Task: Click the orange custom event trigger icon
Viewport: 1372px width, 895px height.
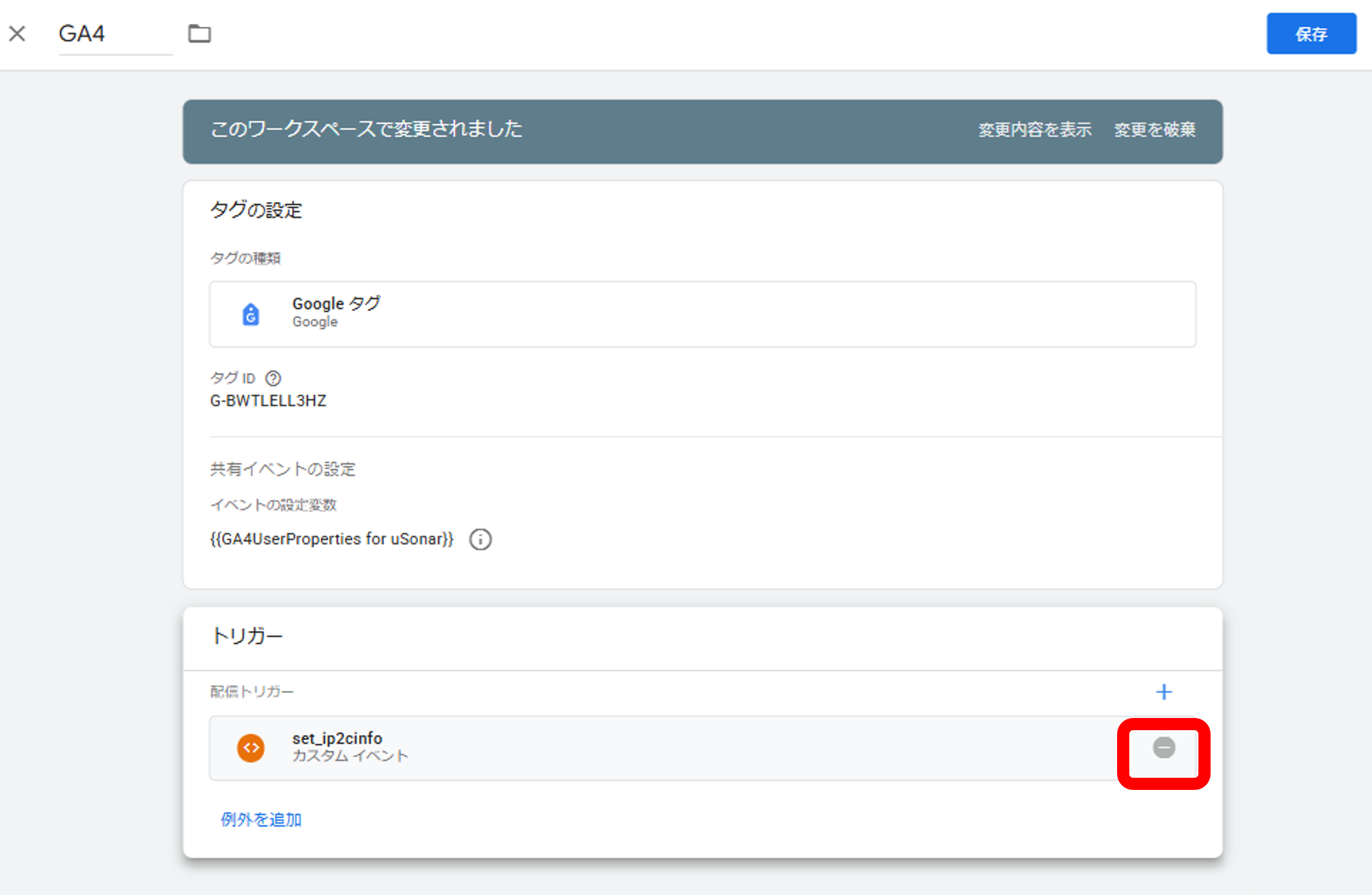Action: click(250, 748)
